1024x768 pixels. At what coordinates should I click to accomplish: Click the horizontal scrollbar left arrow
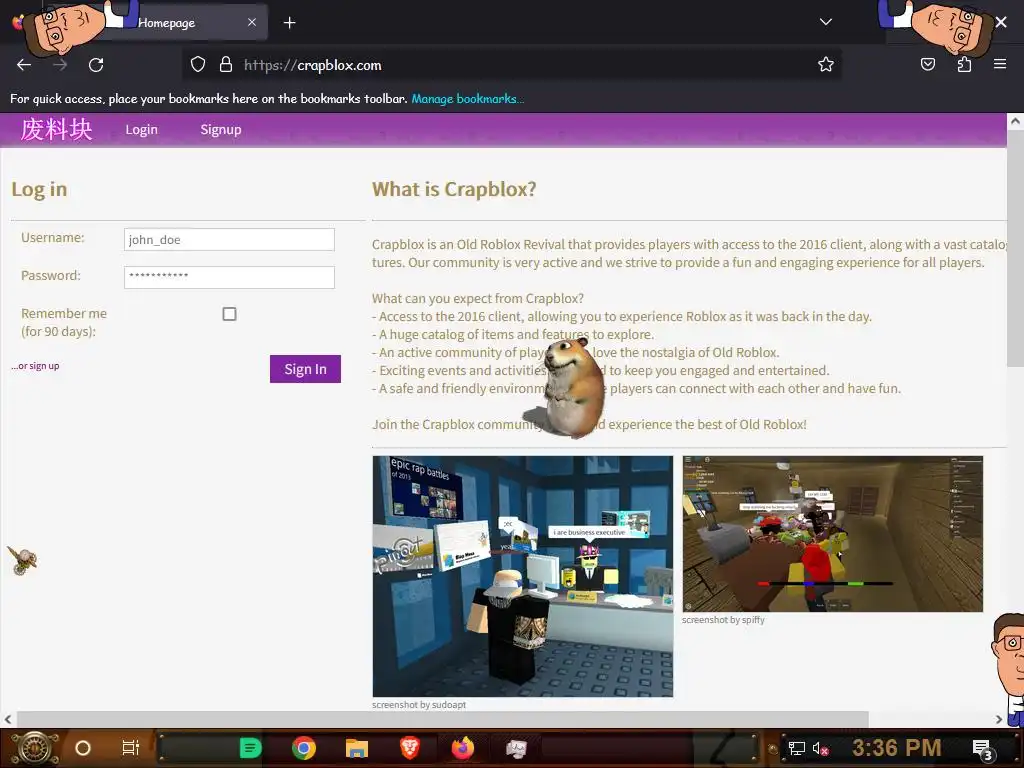[x=8, y=720]
